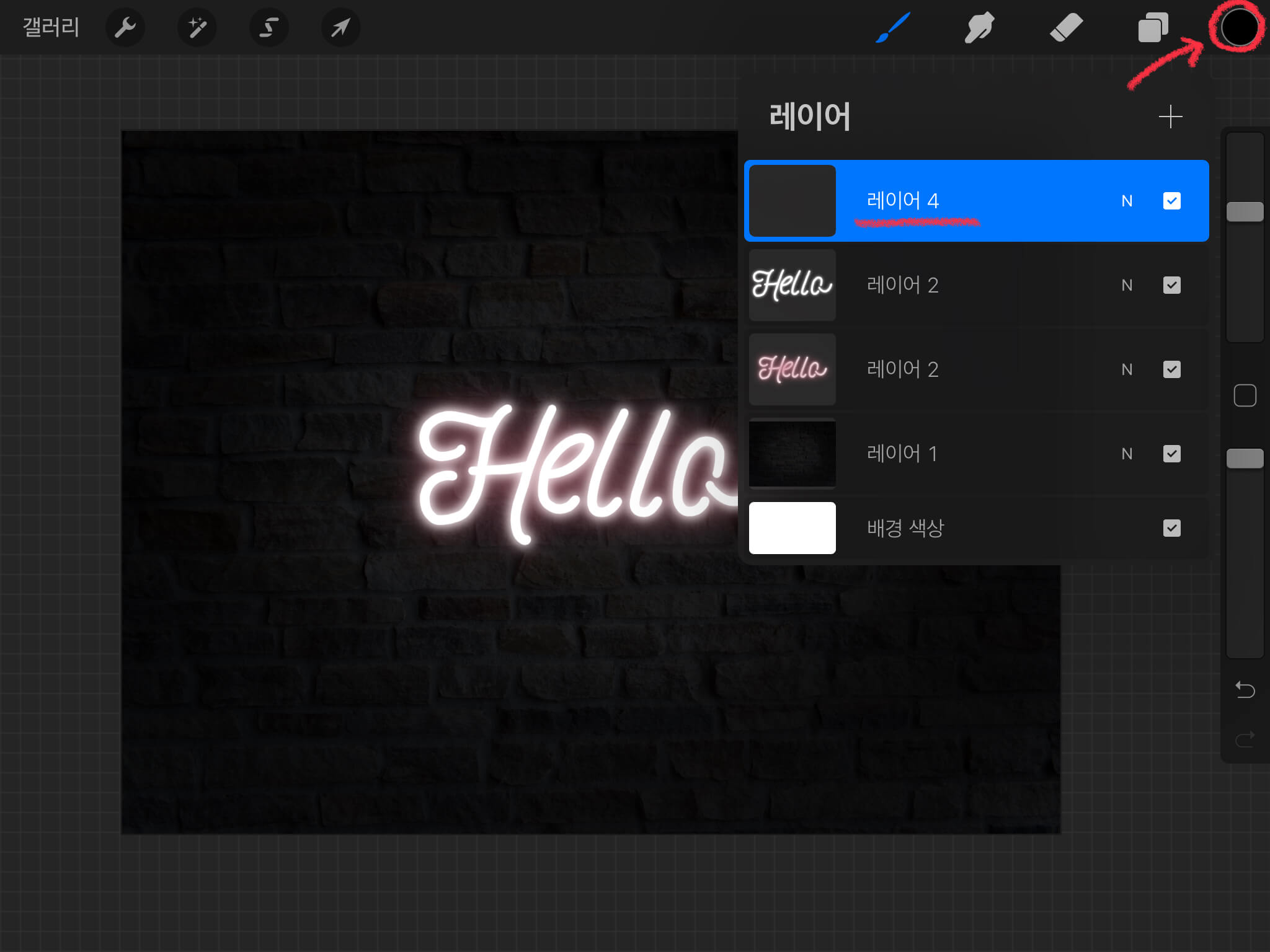Open the black color swatch

(1238, 27)
